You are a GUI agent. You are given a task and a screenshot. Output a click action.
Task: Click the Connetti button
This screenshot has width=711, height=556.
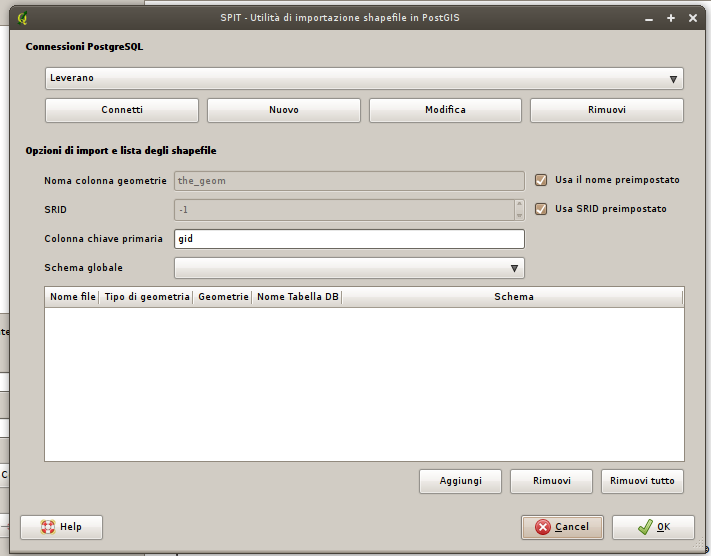[x=122, y=110]
